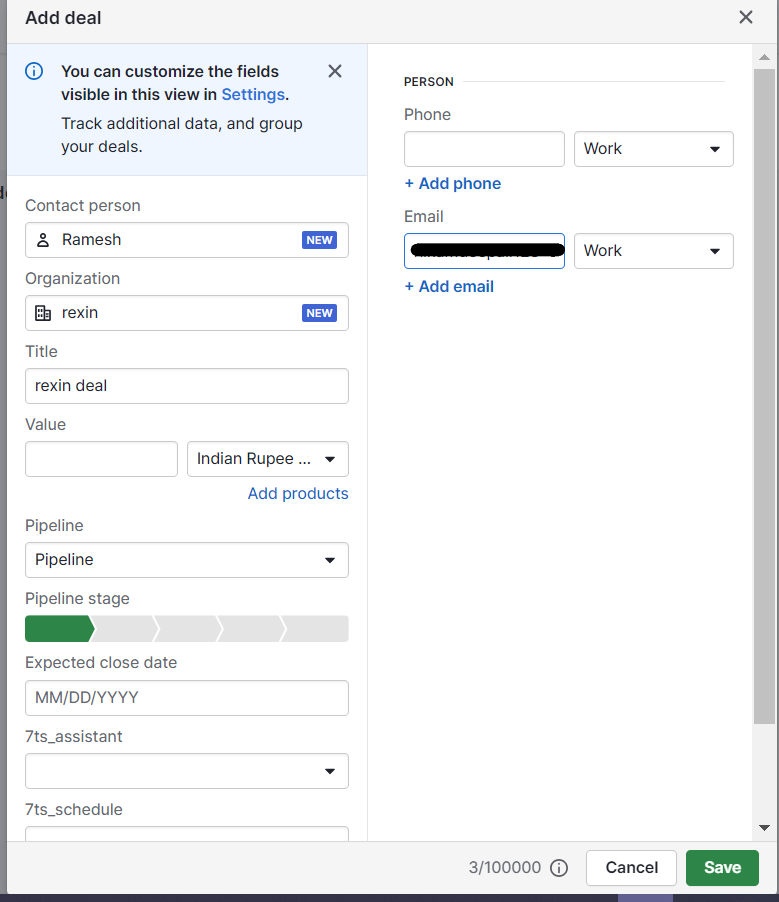Dismiss the customize fields info banner
This screenshot has height=902, width=779.
tap(335, 71)
